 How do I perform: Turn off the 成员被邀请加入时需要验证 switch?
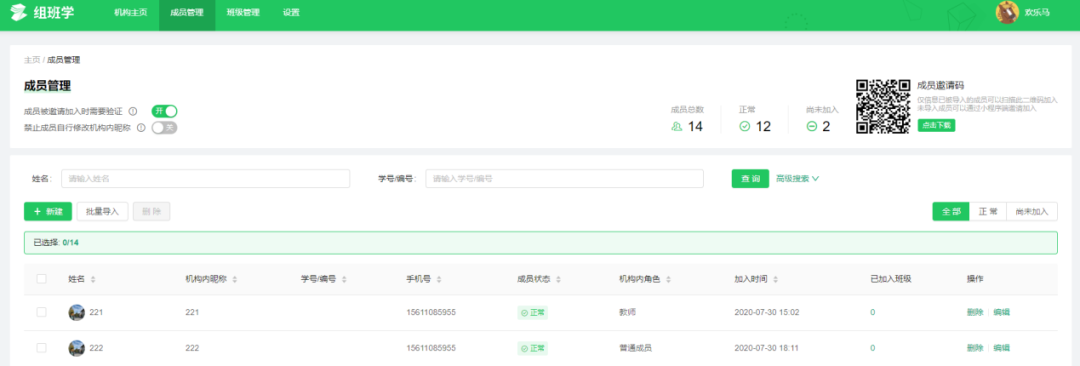[165, 111]
